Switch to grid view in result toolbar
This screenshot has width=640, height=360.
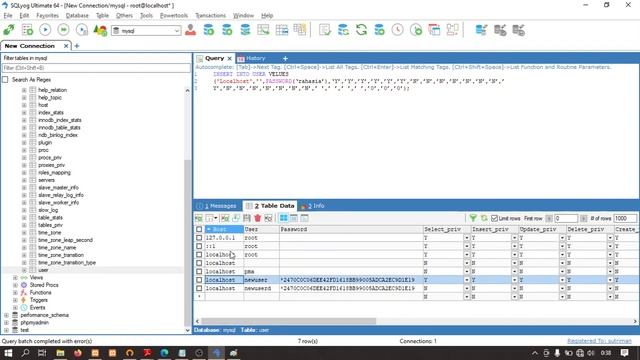click(x=283, y=218)
